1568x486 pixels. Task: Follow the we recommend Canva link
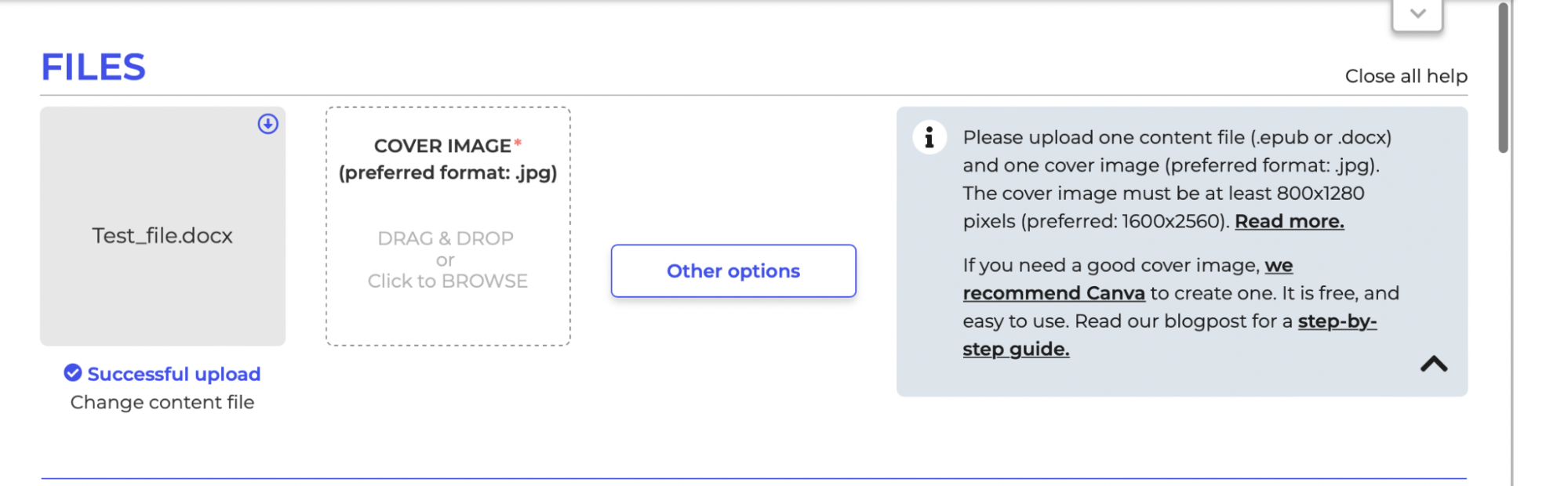(1054, 292)
